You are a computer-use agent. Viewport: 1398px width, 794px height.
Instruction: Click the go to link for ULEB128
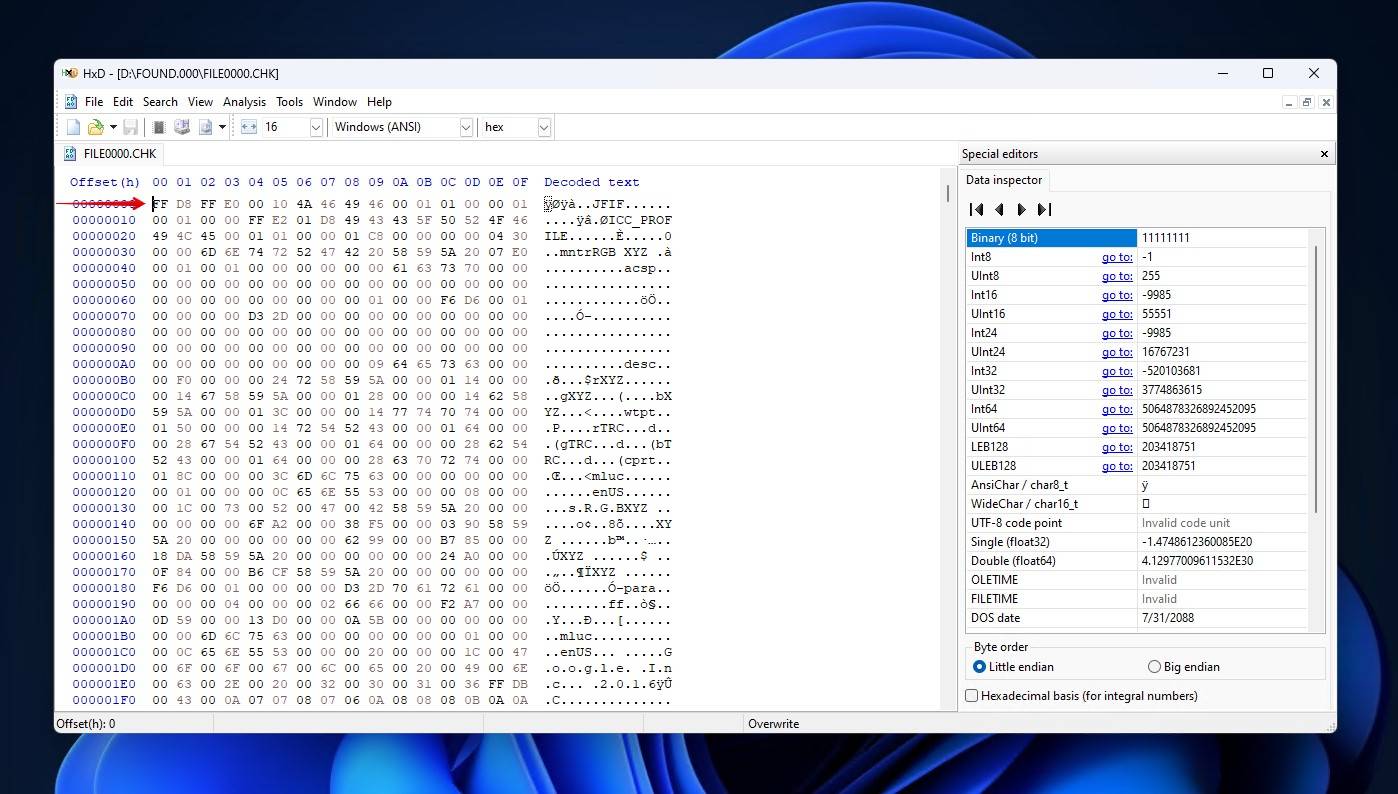point(1117,466)
